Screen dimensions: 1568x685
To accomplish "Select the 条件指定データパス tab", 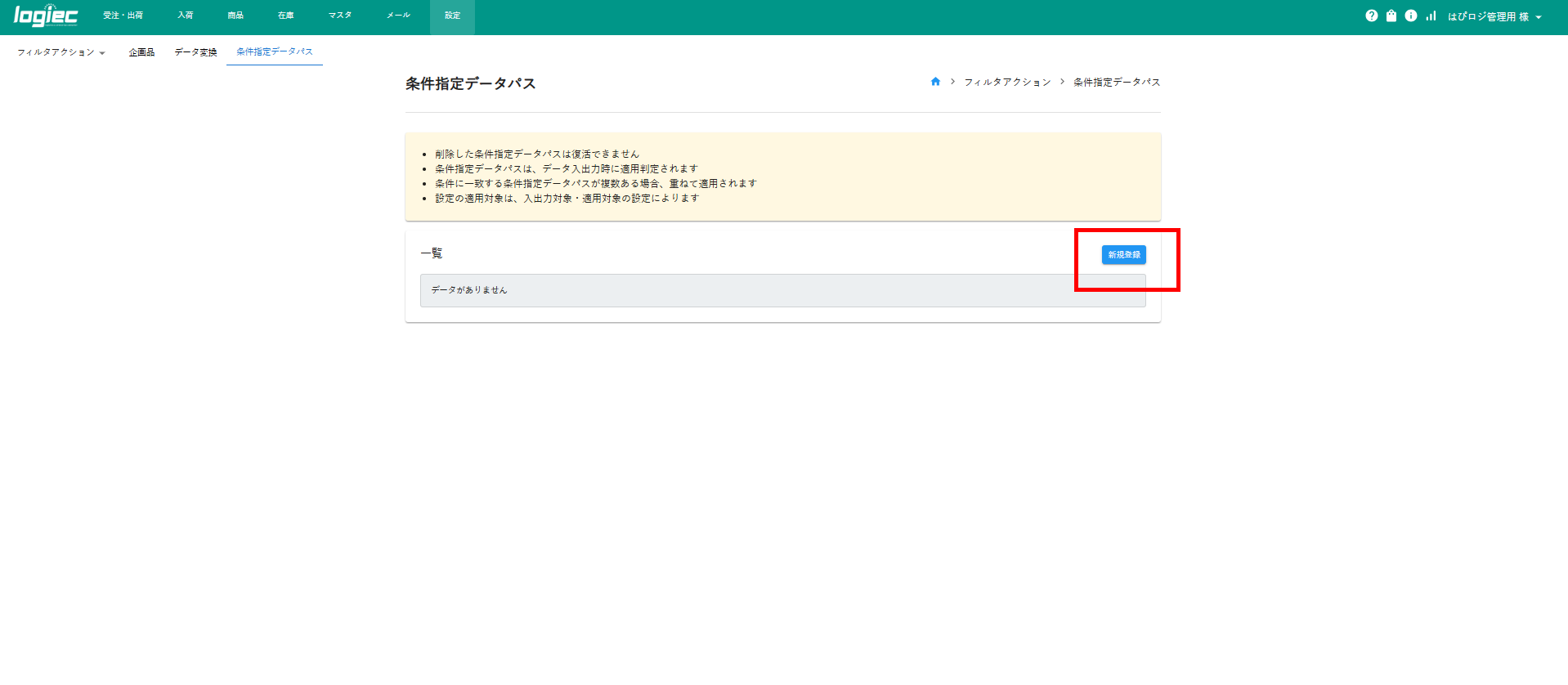I will [275, 51].
